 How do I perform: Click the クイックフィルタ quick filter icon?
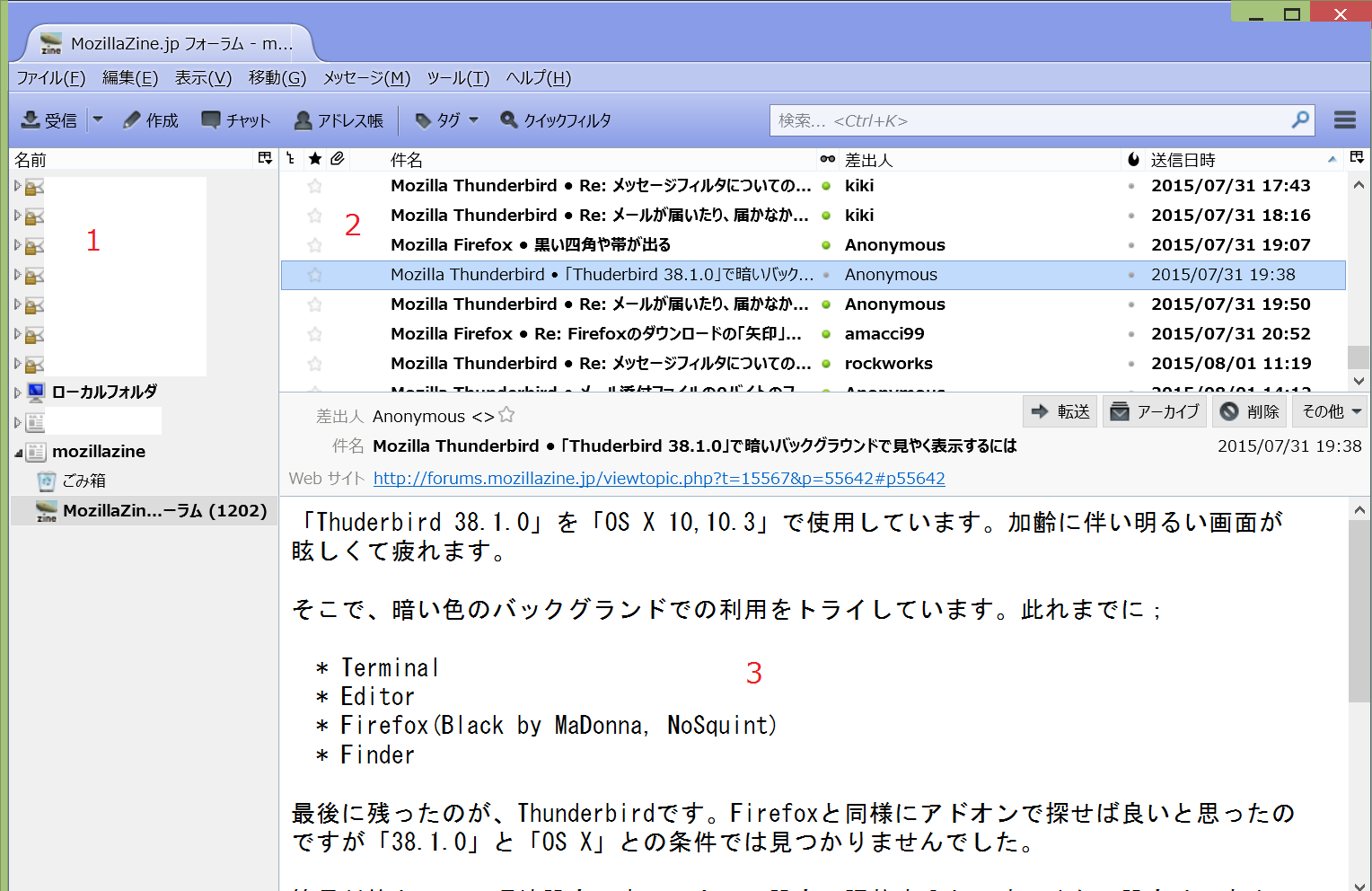point(509,119)
